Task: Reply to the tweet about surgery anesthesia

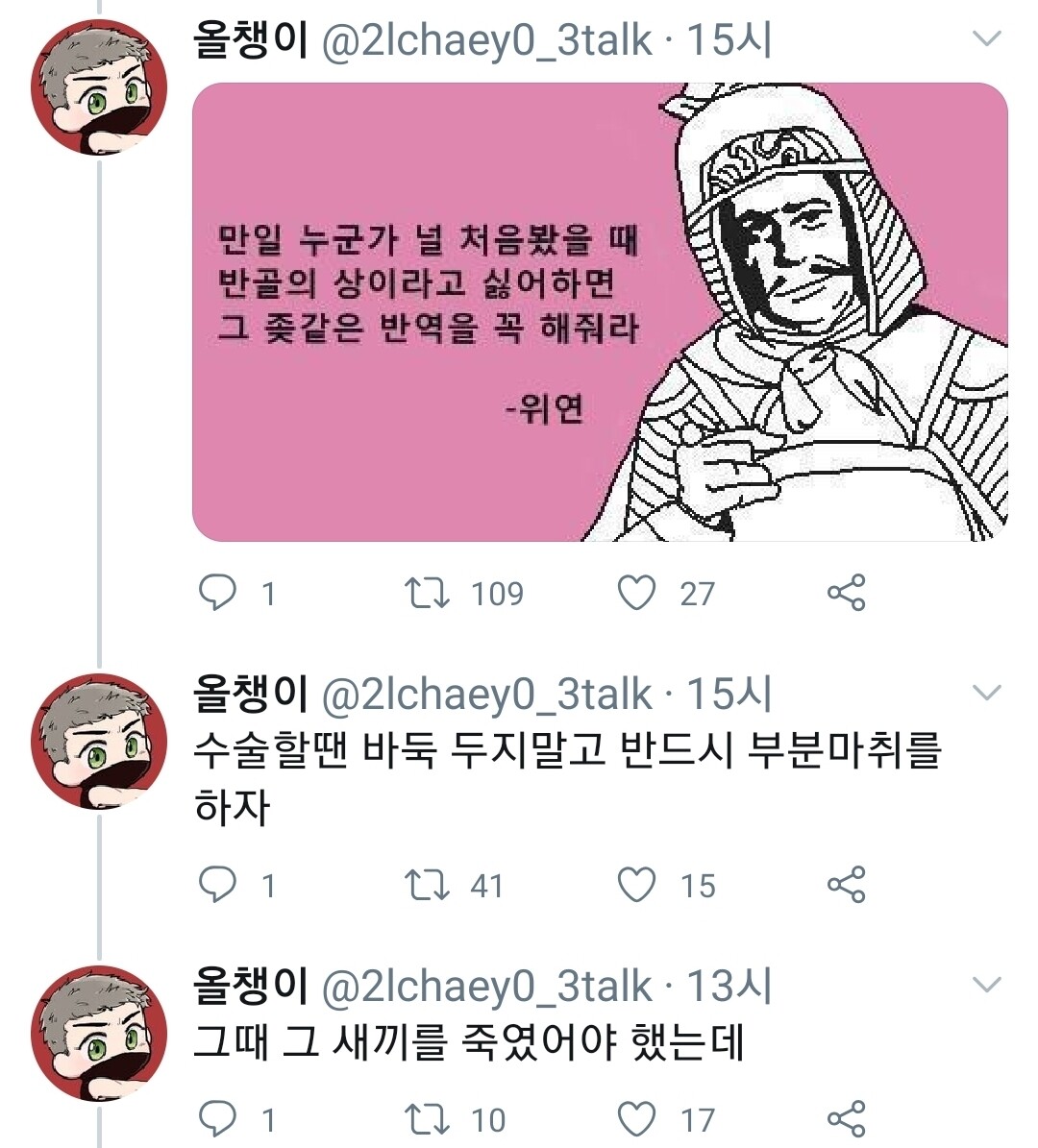Action: pyautogui.click(x=217, y=884)
